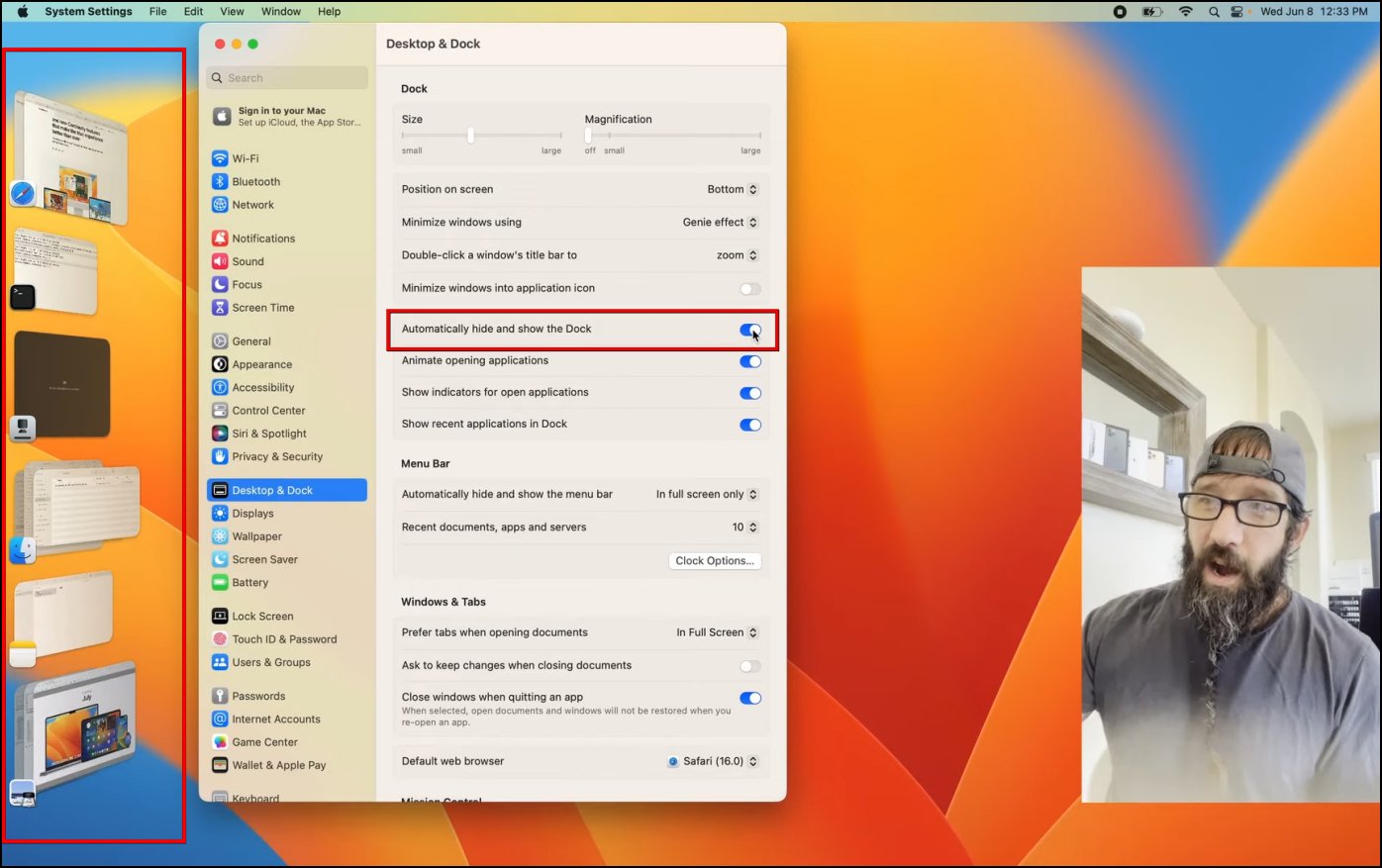Click the Clock Options button
This screenshot has width=1382, height=868.
[715, 561]
